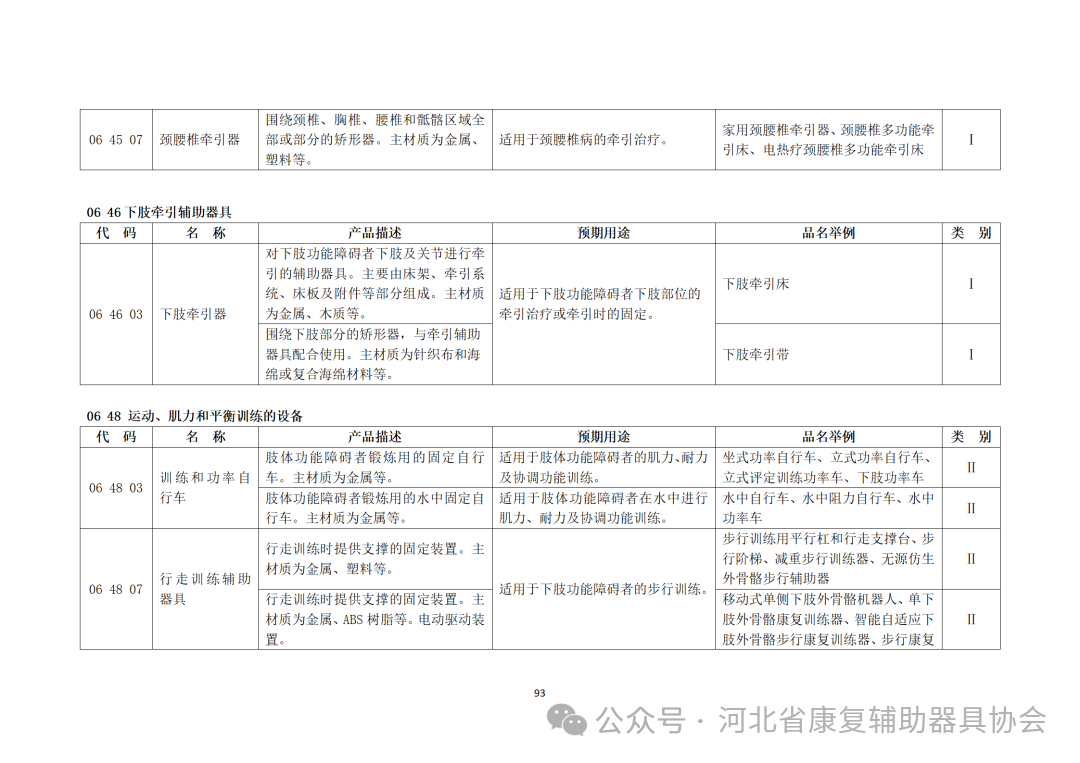Select the 产品描述 column header
1080x763 pixels.
coord(376,231)
